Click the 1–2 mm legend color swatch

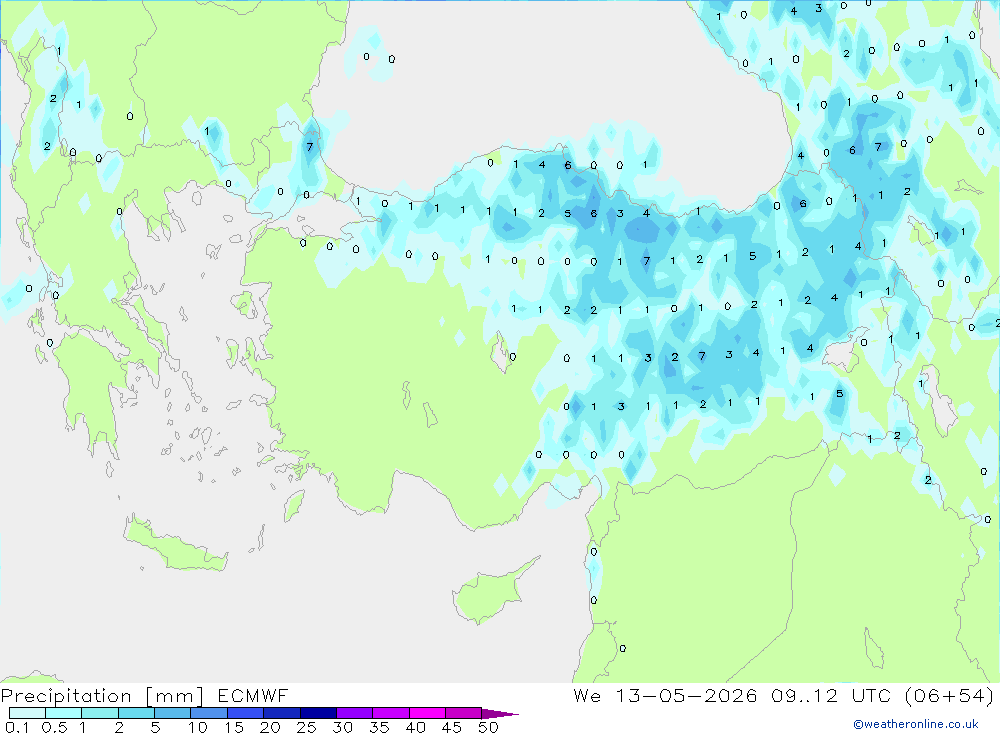[x=100, y=713]
